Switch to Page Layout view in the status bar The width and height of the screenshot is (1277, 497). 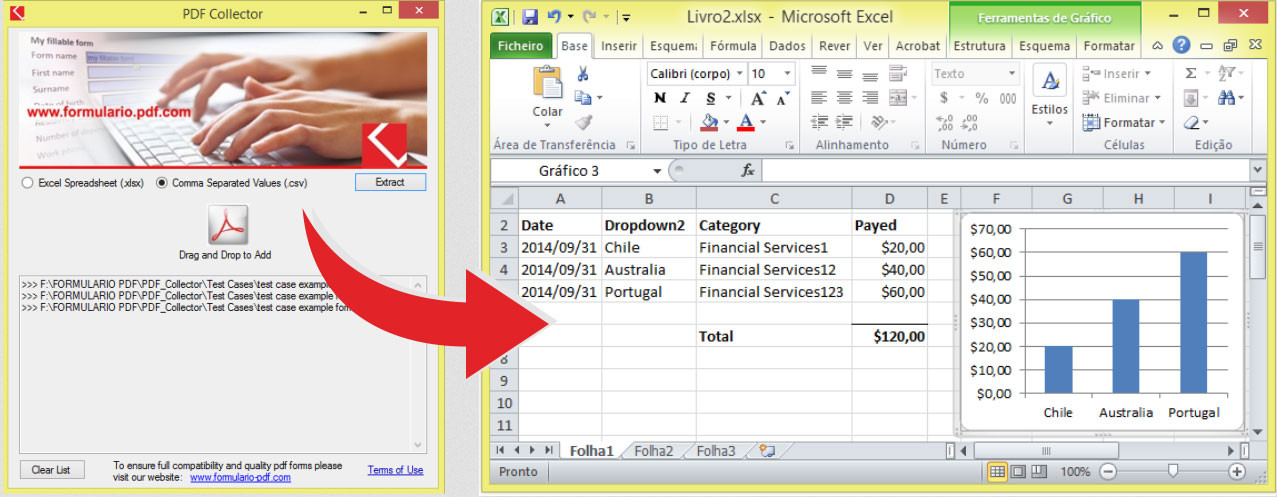click(1018, 471)
